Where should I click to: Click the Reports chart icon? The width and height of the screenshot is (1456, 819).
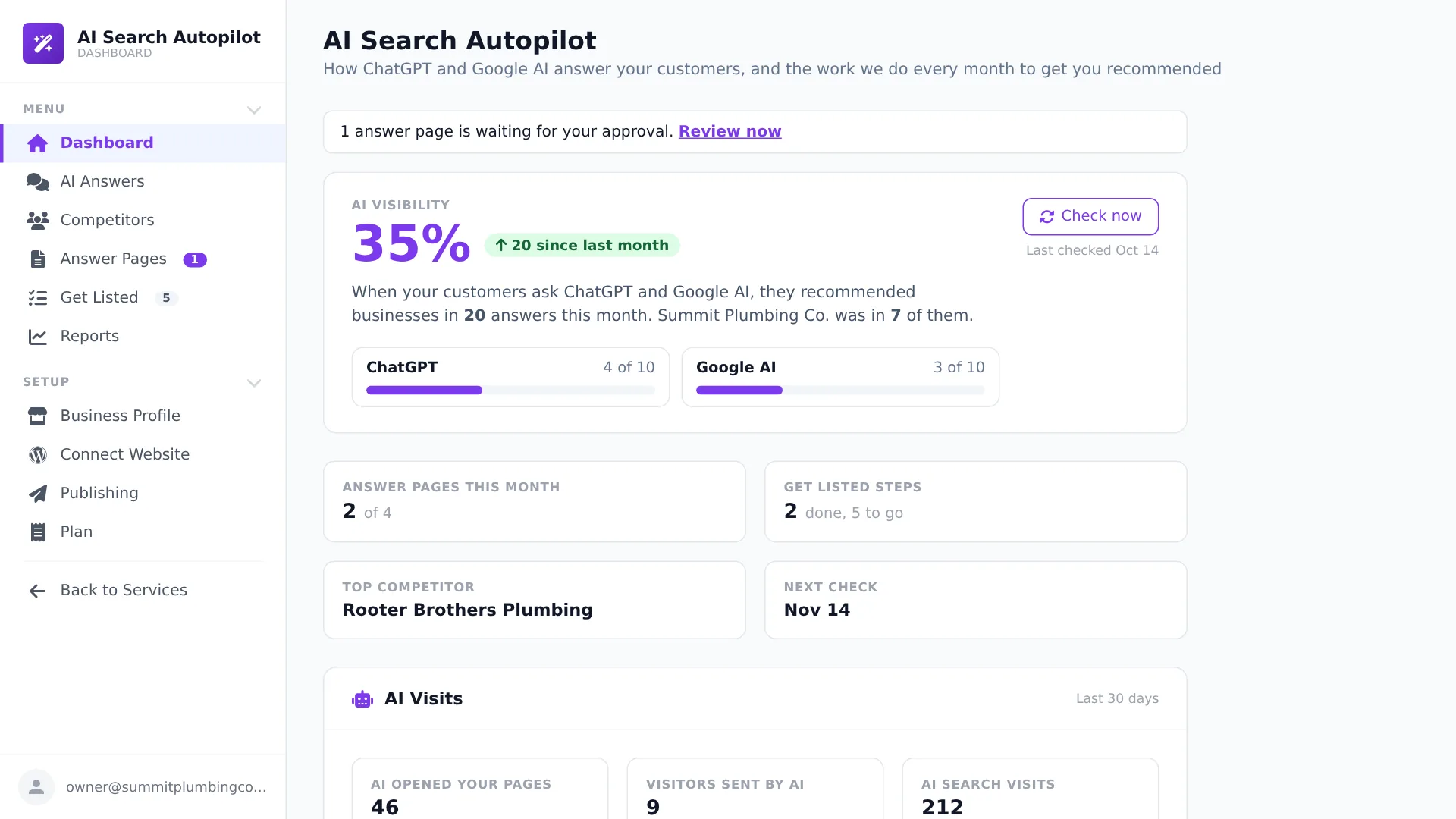(37, 337)
